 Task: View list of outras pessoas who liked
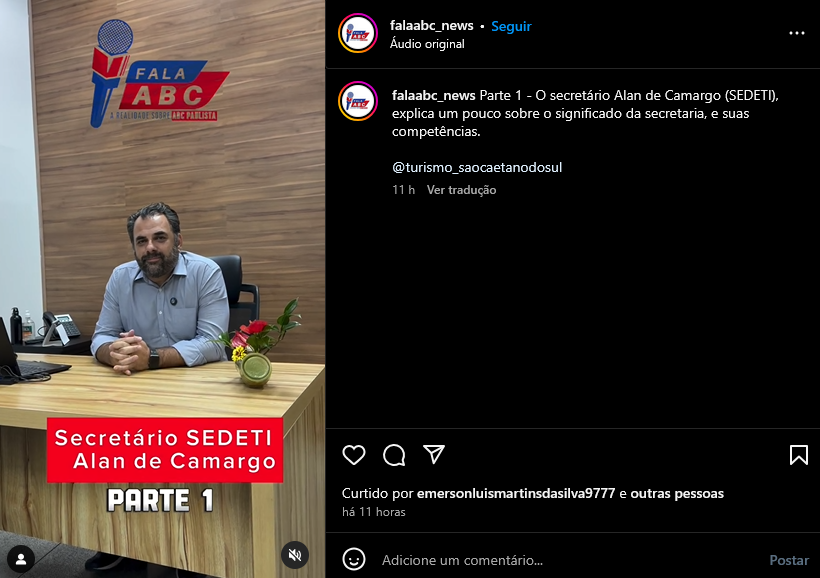pyautogui.click(x=677, y=493)
